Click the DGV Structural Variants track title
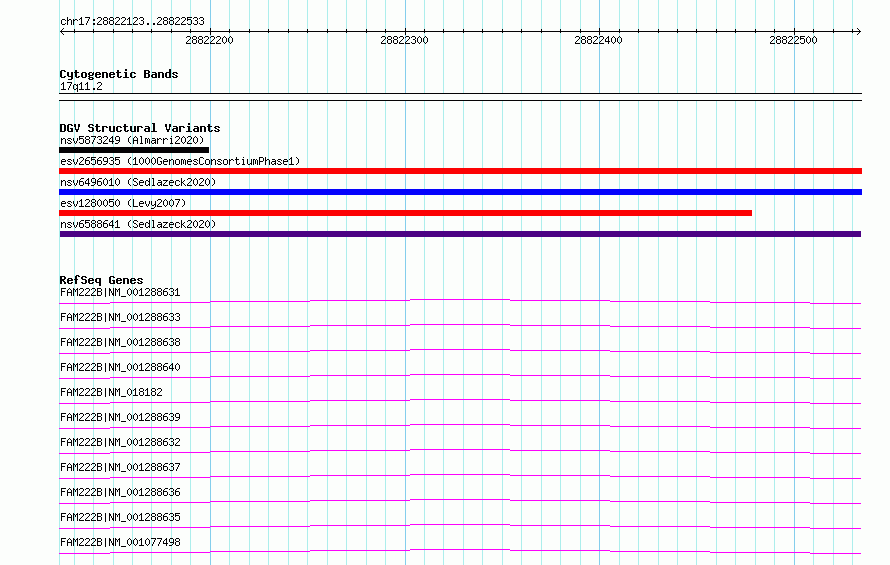The height and width of the screenshot is (565, 890). pos(140,128)
